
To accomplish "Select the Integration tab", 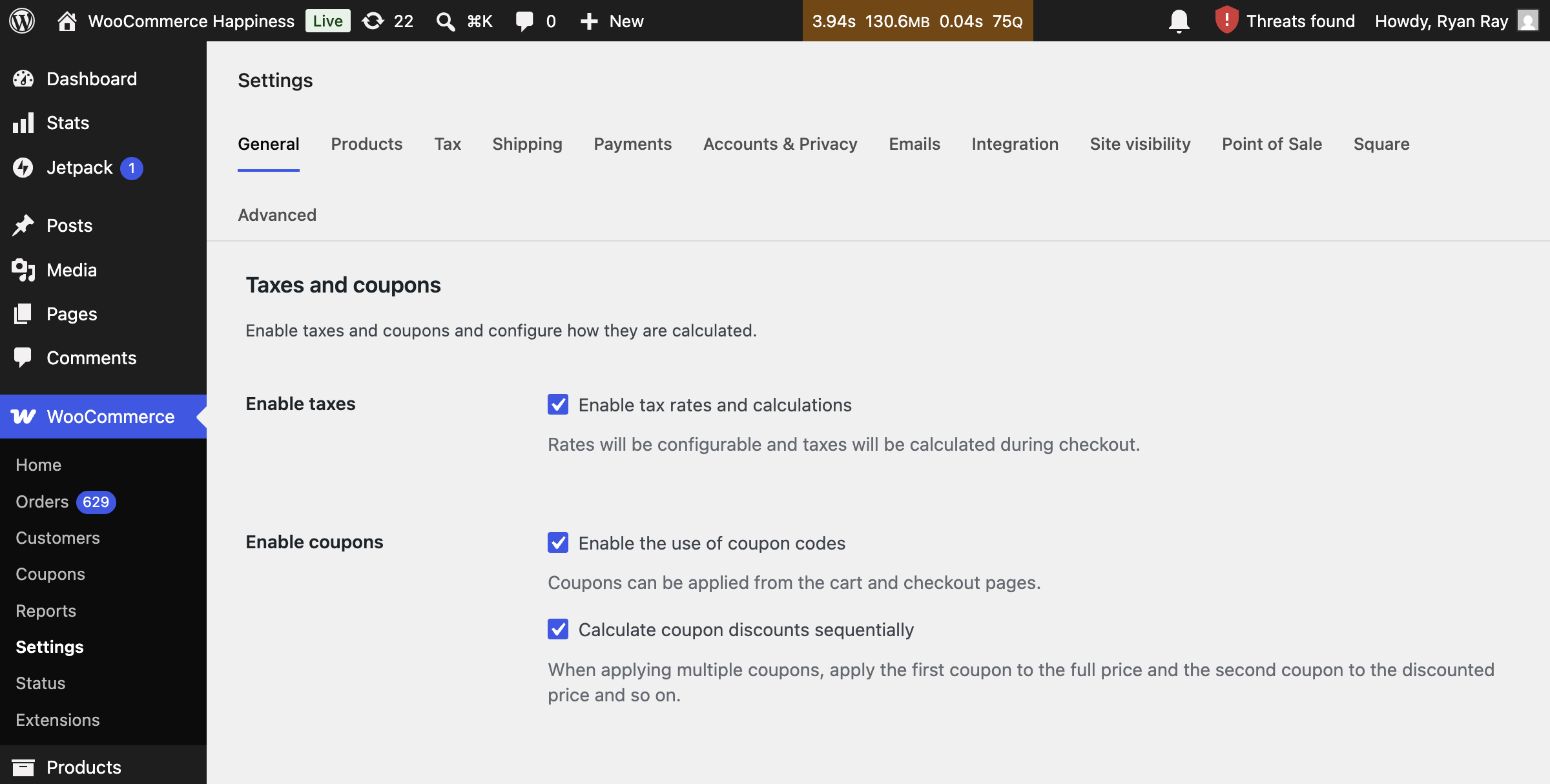I will point(1015,144).
